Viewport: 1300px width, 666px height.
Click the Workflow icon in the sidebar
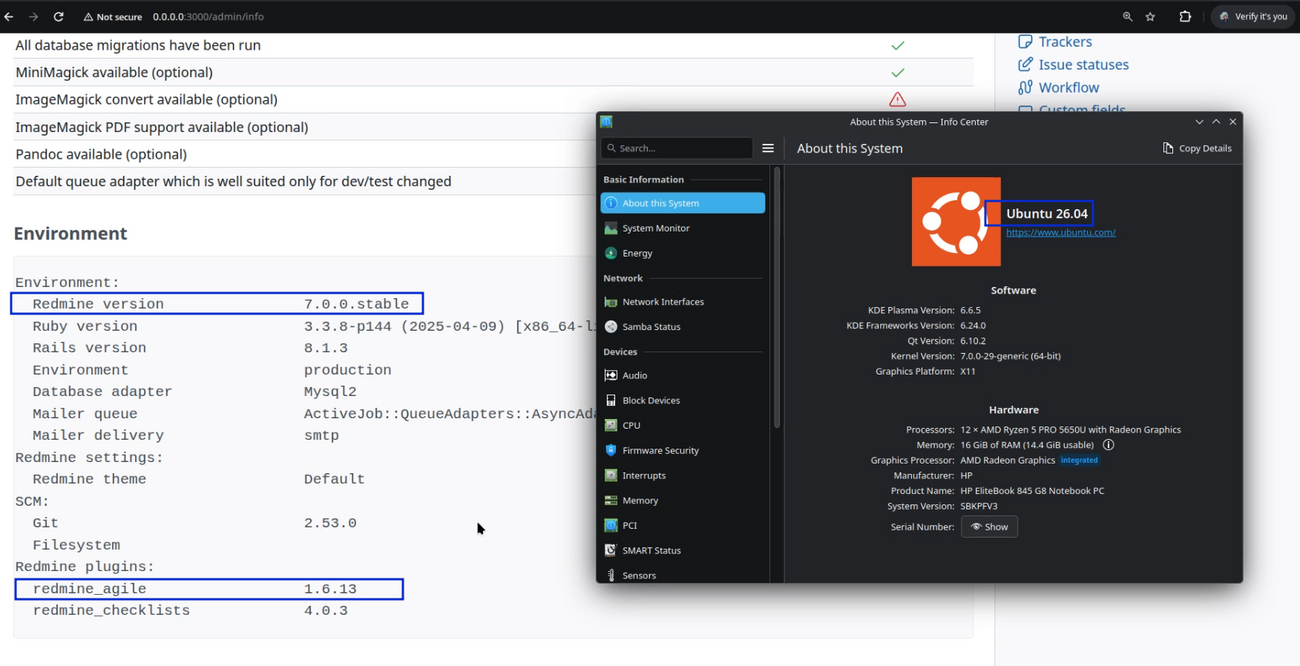(1025, 88)
